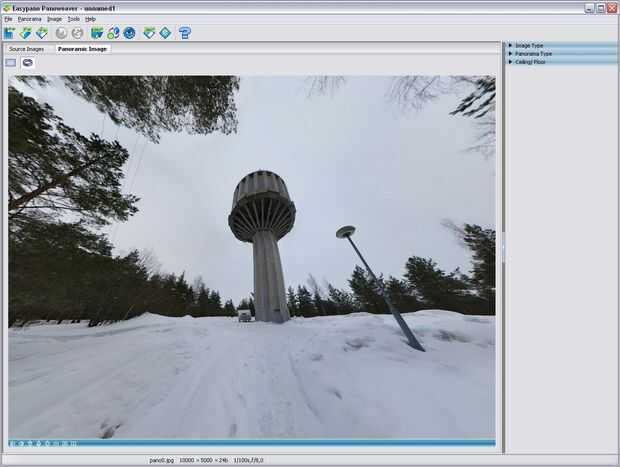Click the grayed-out Undo toolbar icon
Image resolution: width=620 pixels, height=467 pixels.
pyautogui.click(x=61, y=33)
